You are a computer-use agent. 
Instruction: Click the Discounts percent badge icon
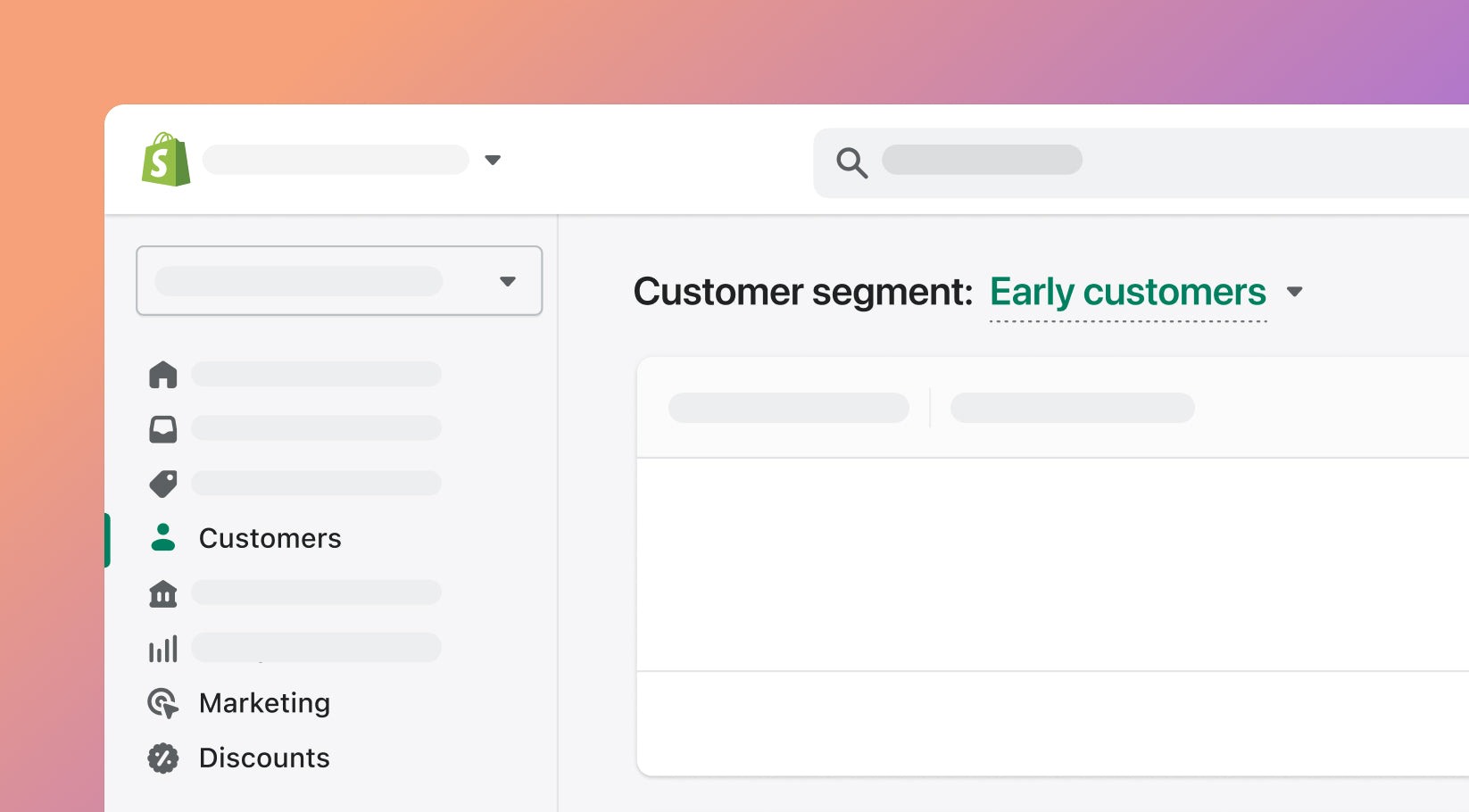coord(163,758)
